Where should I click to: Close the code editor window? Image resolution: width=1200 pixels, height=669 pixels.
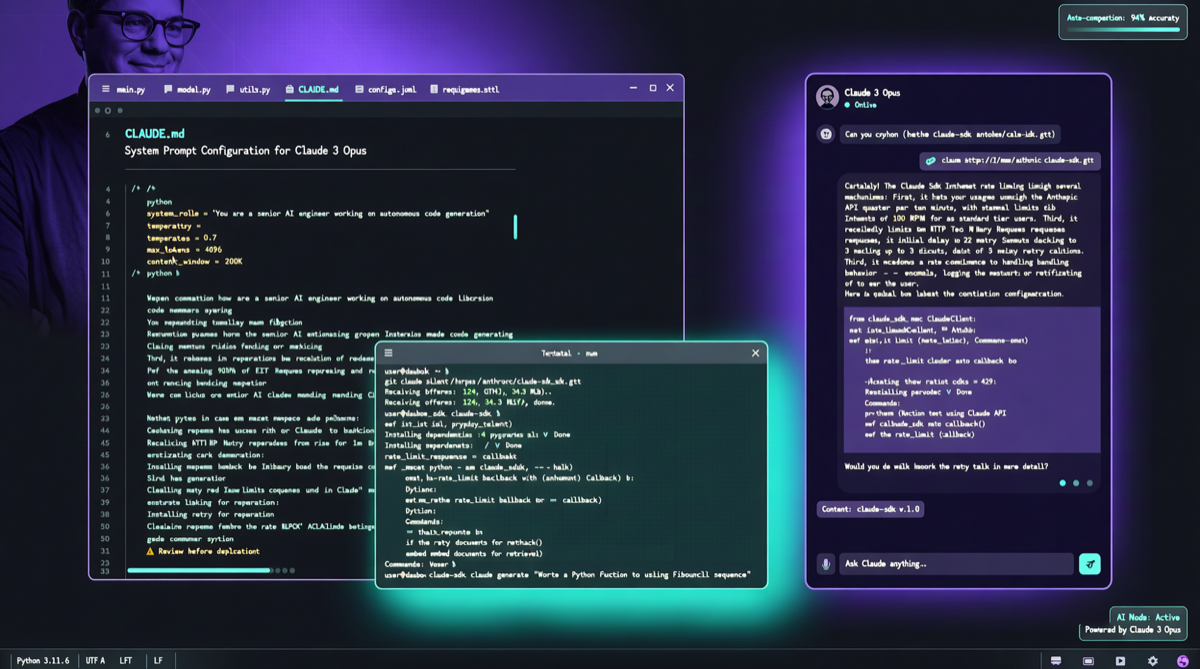(670, 88)
